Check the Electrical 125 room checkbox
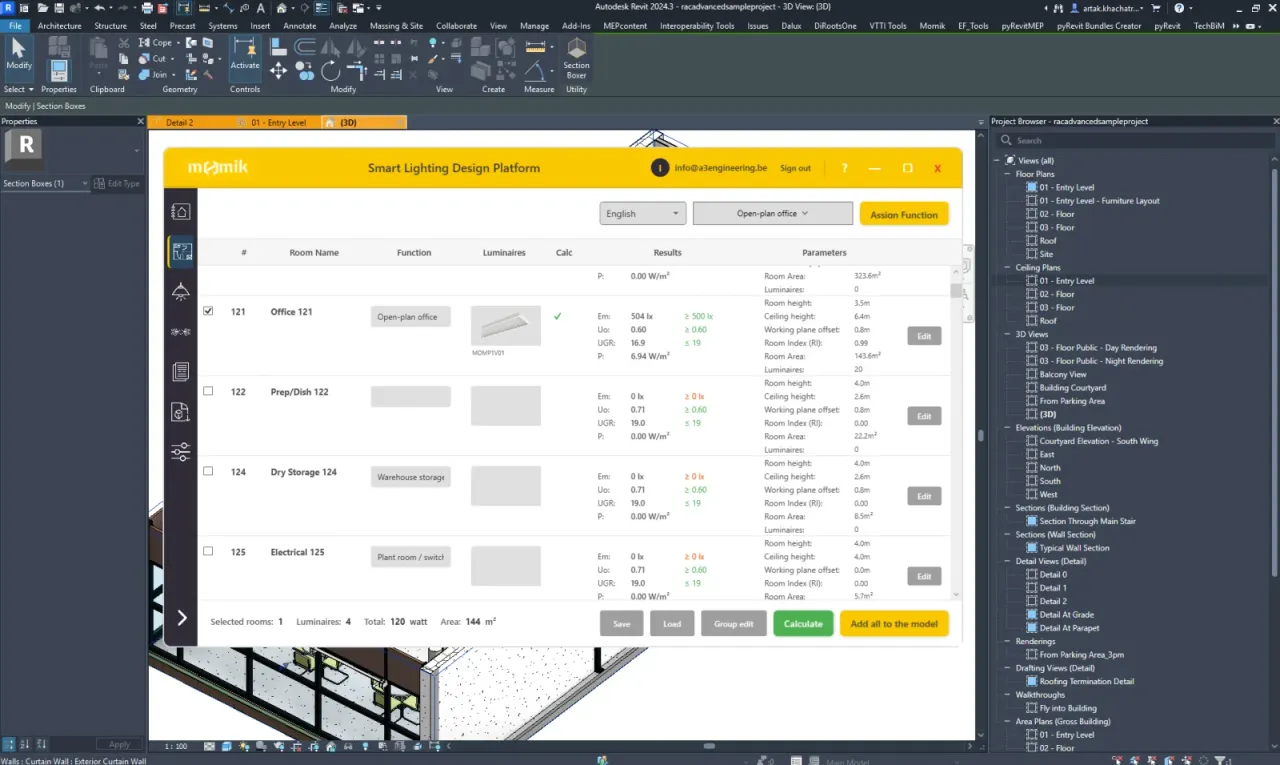 (208, 551)
